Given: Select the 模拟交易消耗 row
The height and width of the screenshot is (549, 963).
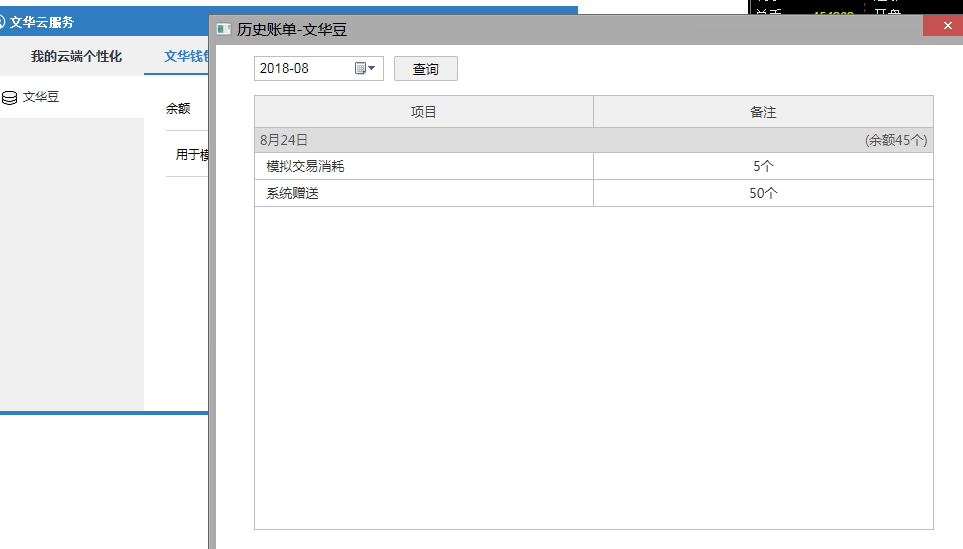Looking at the screenshot, I should 305,166.
